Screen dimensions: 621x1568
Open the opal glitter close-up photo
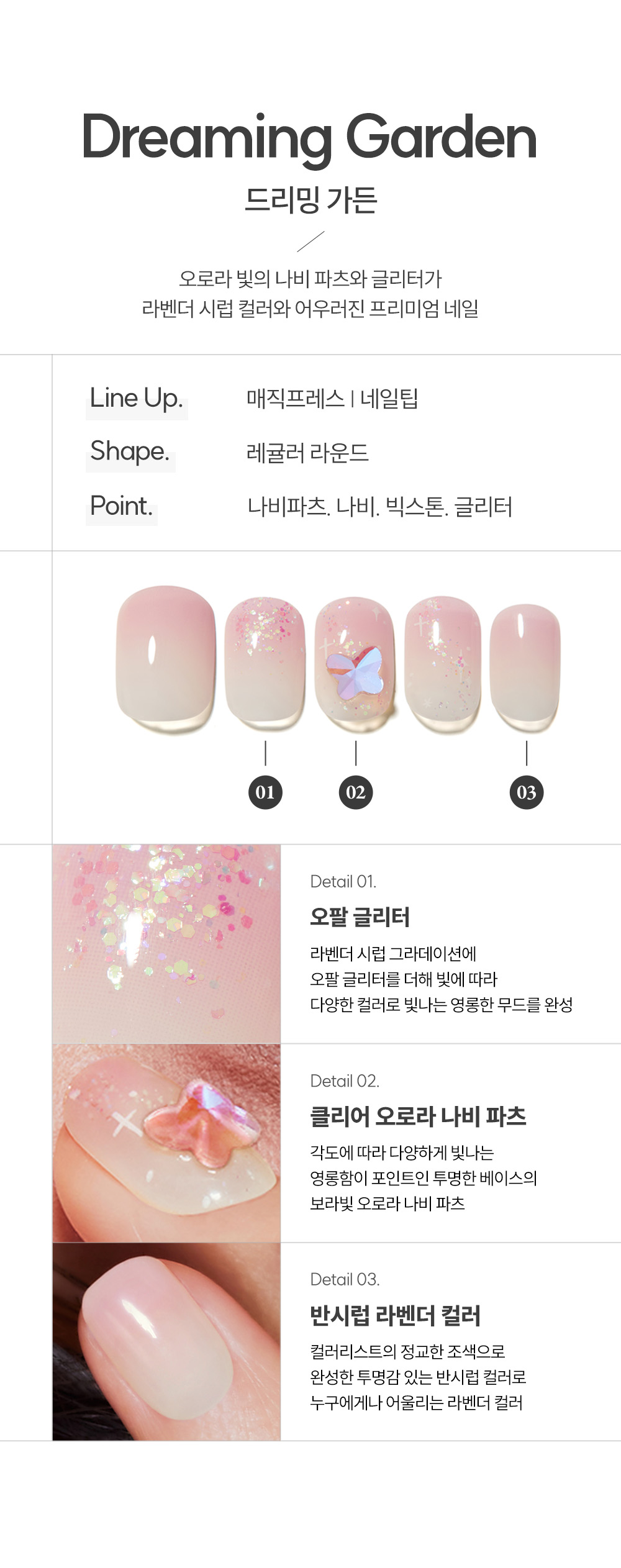click(x=166, y=944)
